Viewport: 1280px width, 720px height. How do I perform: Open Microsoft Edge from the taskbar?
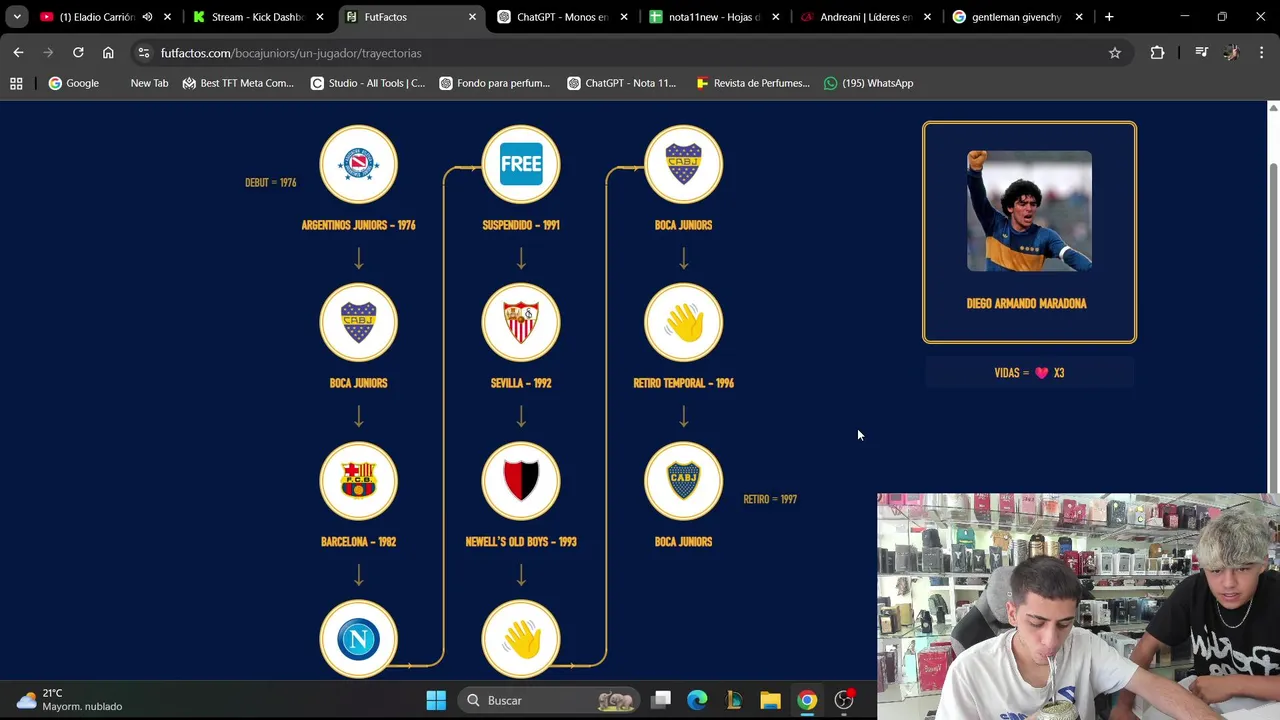(x=697, y=700)
